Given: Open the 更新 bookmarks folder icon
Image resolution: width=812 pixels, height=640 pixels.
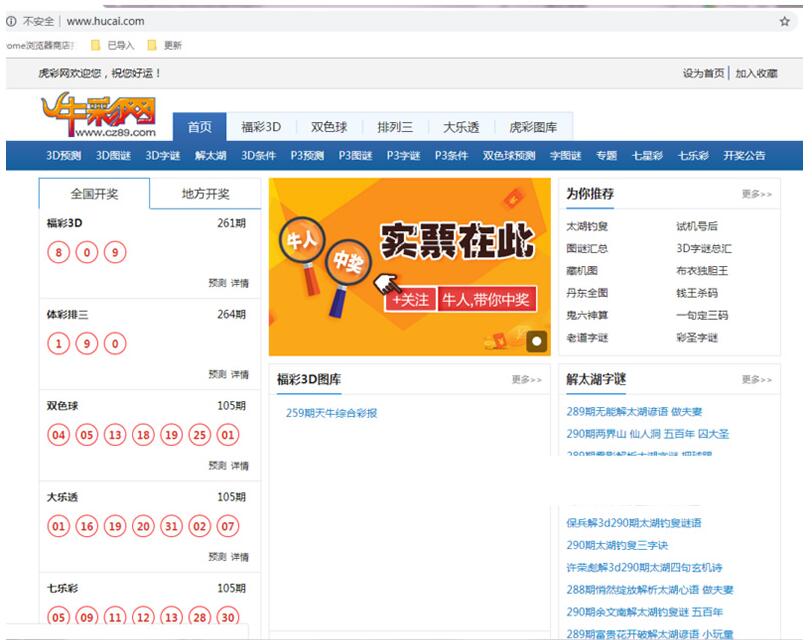Looking at the screenshot, I should click(152, 44).
